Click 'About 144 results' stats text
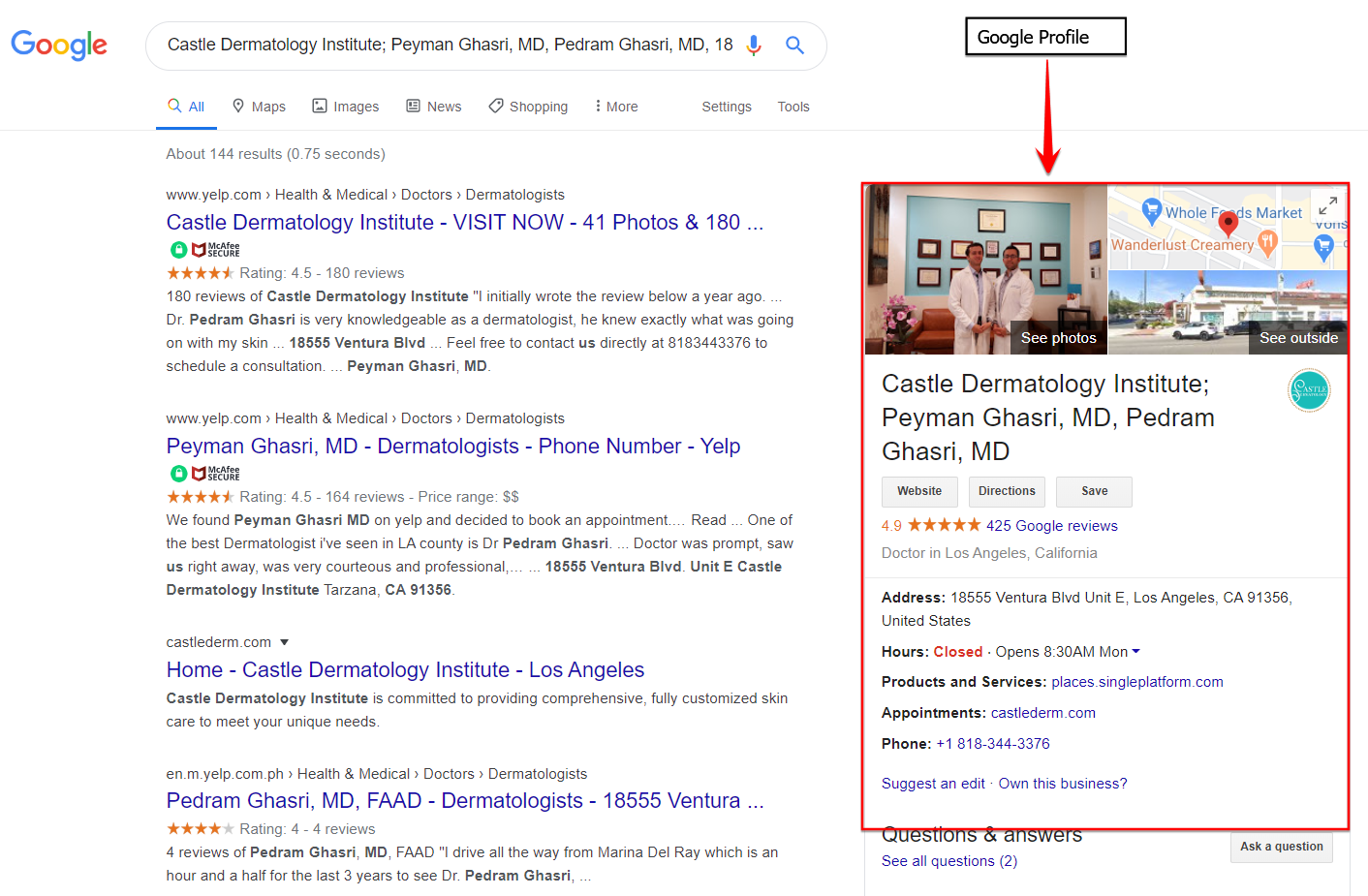This screenshot has width=1368, height=896. click(275, 154)
